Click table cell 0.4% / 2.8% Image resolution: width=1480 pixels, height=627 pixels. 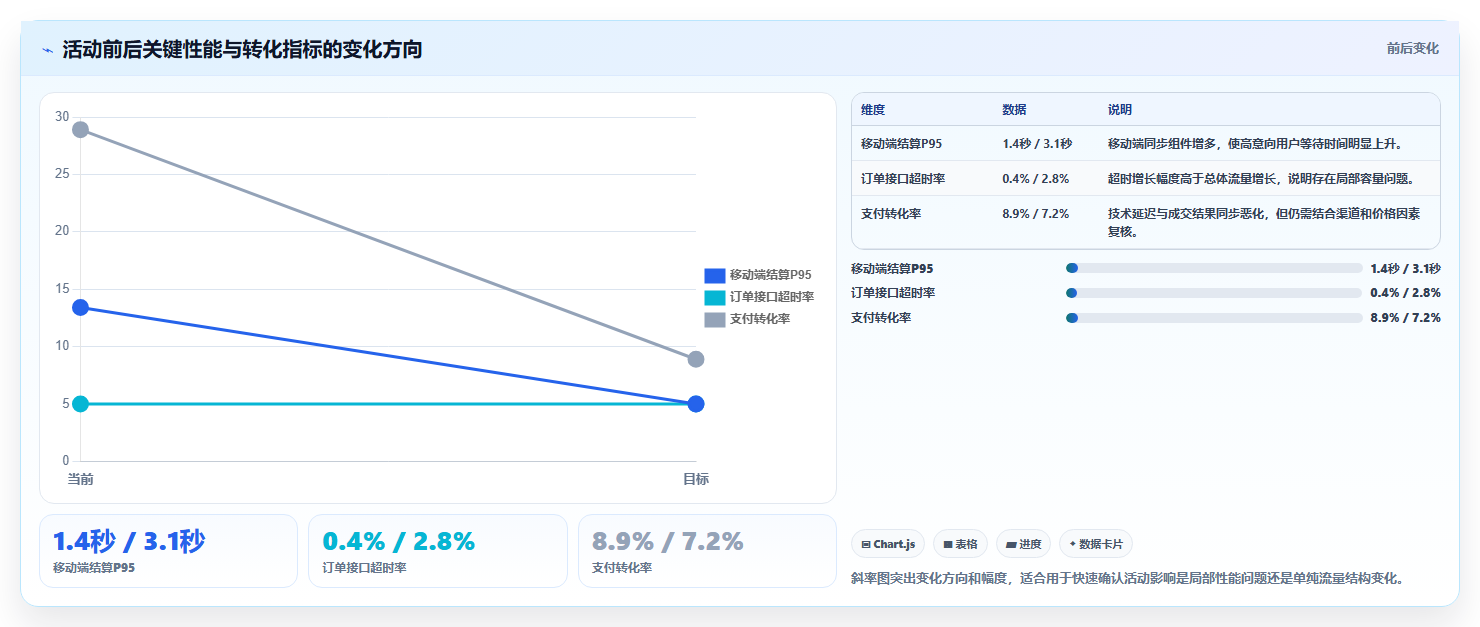[x=1036, y=179]
